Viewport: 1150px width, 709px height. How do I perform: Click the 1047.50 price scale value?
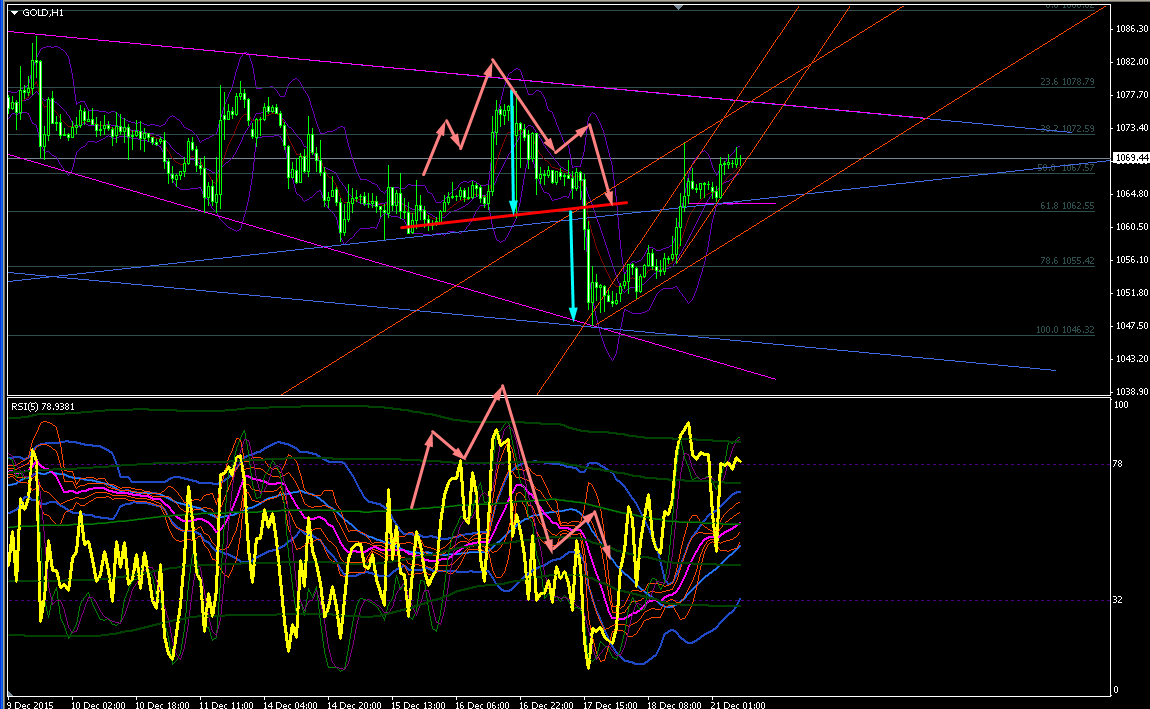tap(1132, 326)
